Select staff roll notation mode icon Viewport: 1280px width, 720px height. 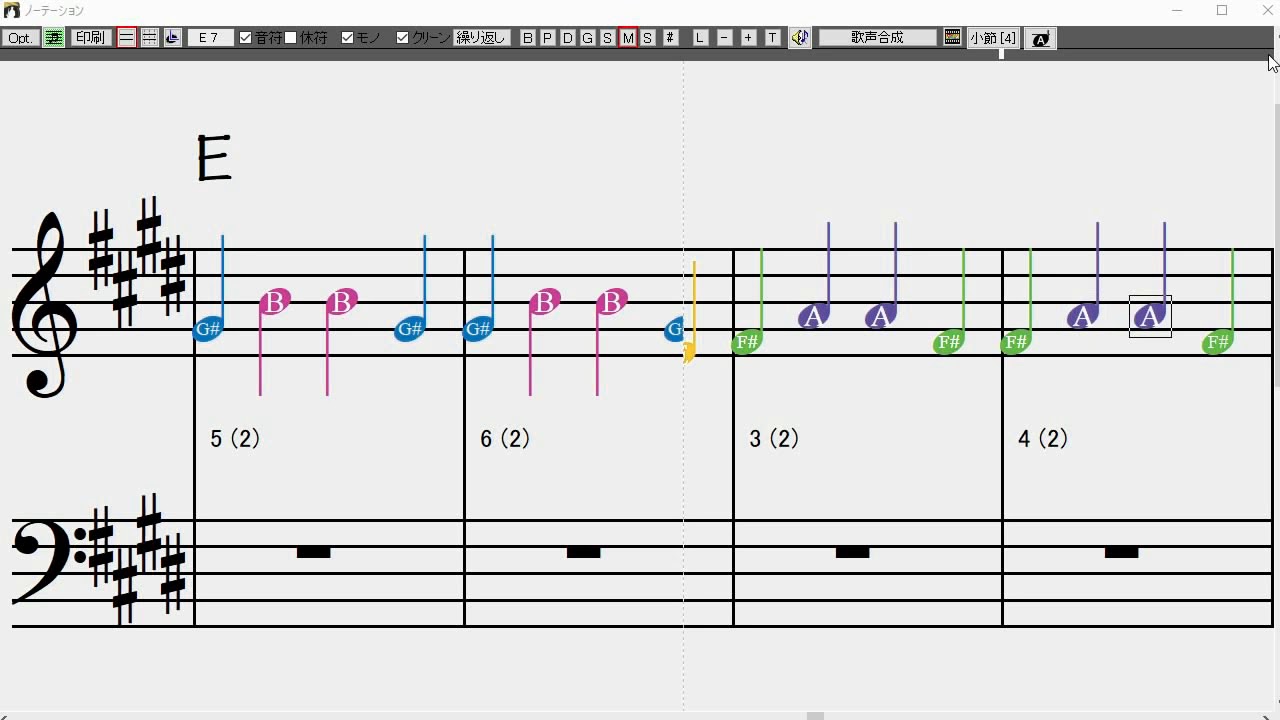tap(172, 38)
